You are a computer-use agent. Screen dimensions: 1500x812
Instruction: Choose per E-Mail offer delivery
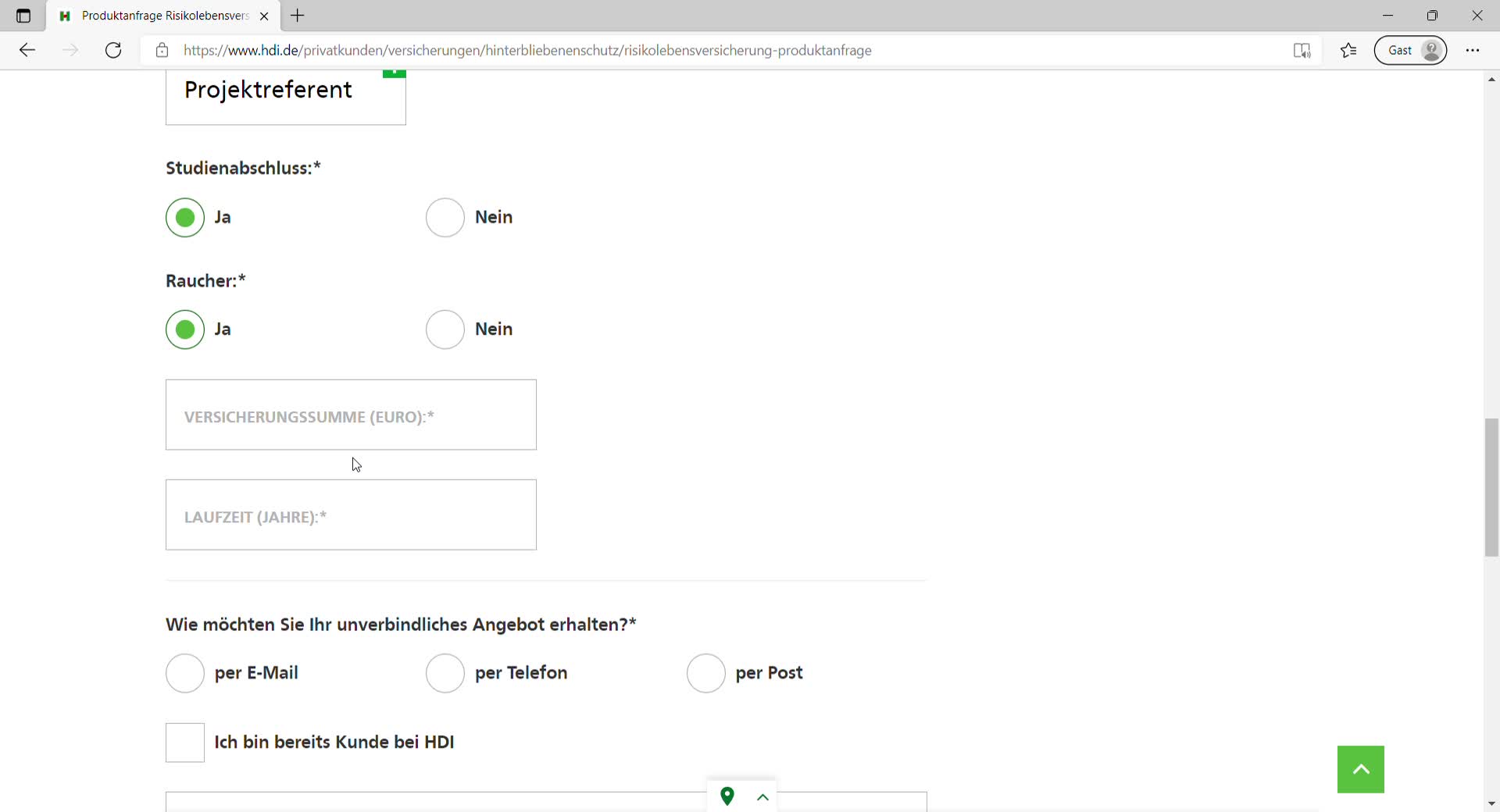point(185,673)
